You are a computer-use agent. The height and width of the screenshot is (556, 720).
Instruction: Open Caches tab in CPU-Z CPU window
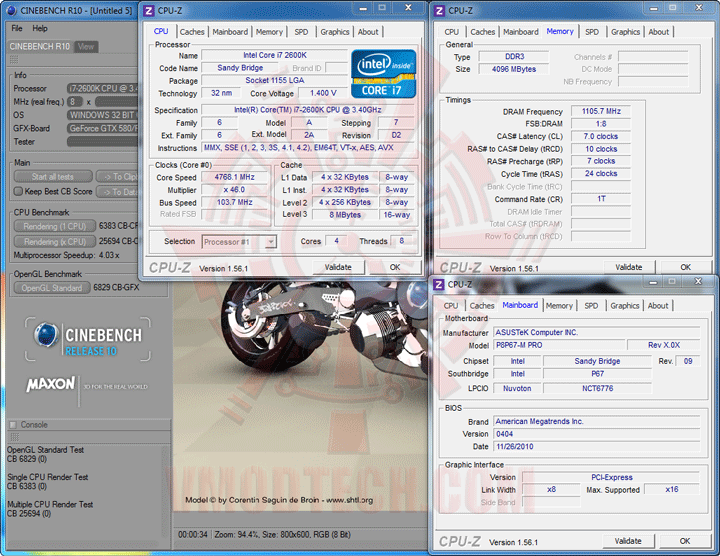tap(192, 32)
